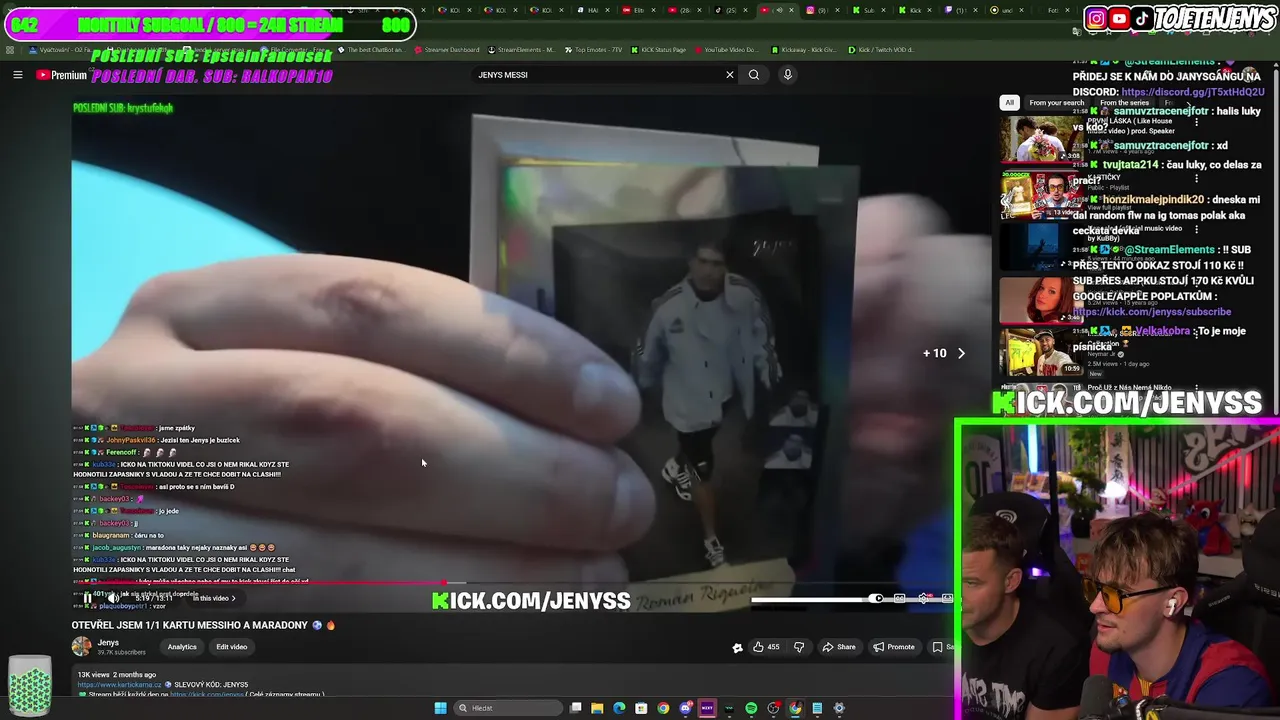
Task: Open browser apps grid in bookmarks bar
Action: pos(10,49)
